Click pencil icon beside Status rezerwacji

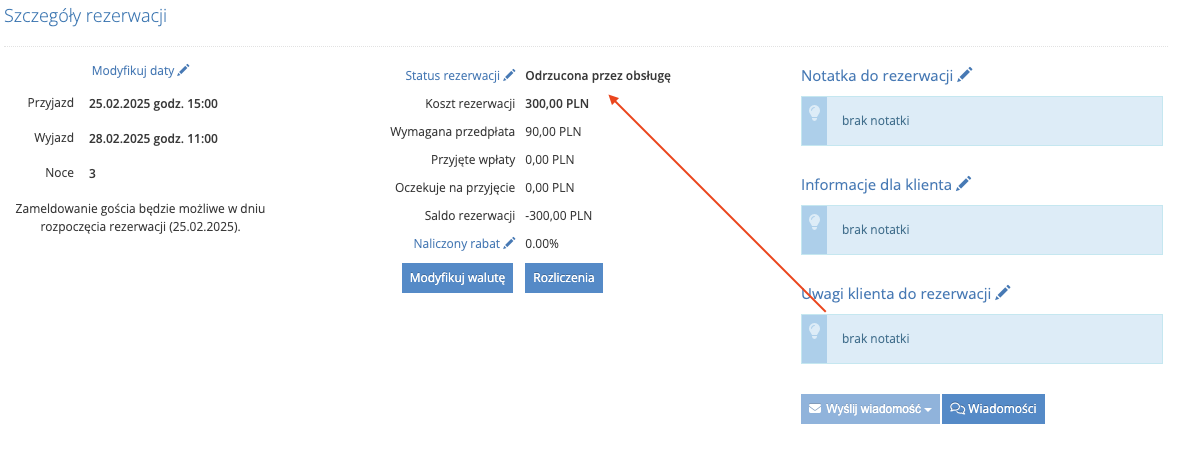[x=510, y=75]
